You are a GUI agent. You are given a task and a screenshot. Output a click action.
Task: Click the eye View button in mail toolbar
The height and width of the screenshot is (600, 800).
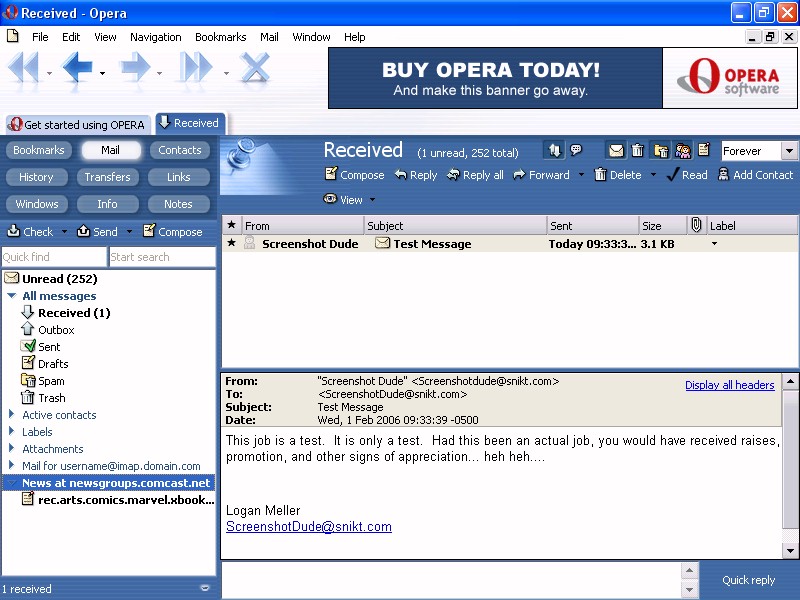tap(343, 199)
